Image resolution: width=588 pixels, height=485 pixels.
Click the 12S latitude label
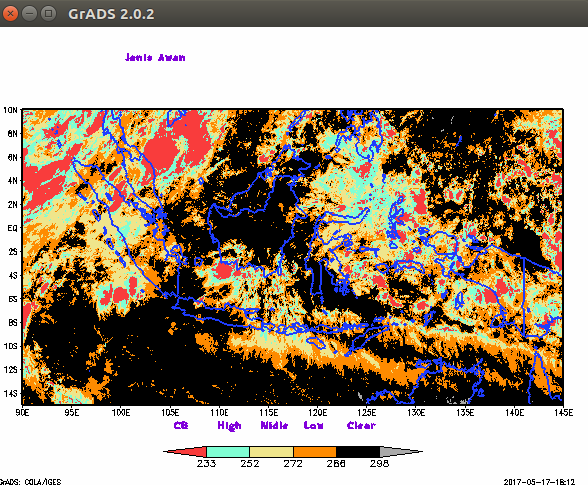(10, 370)
